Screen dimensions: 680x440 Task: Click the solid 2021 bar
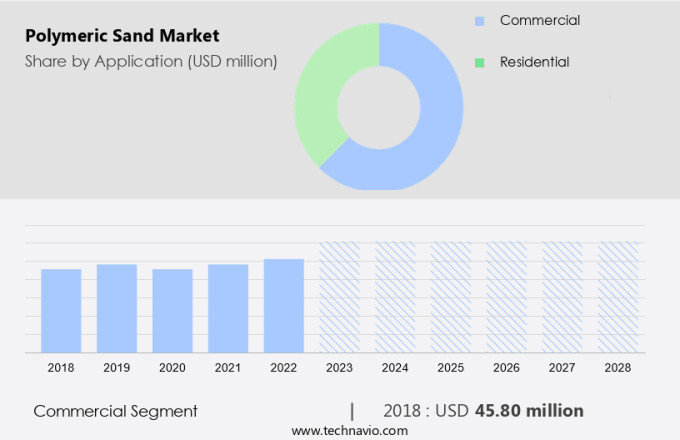(228, 308)
